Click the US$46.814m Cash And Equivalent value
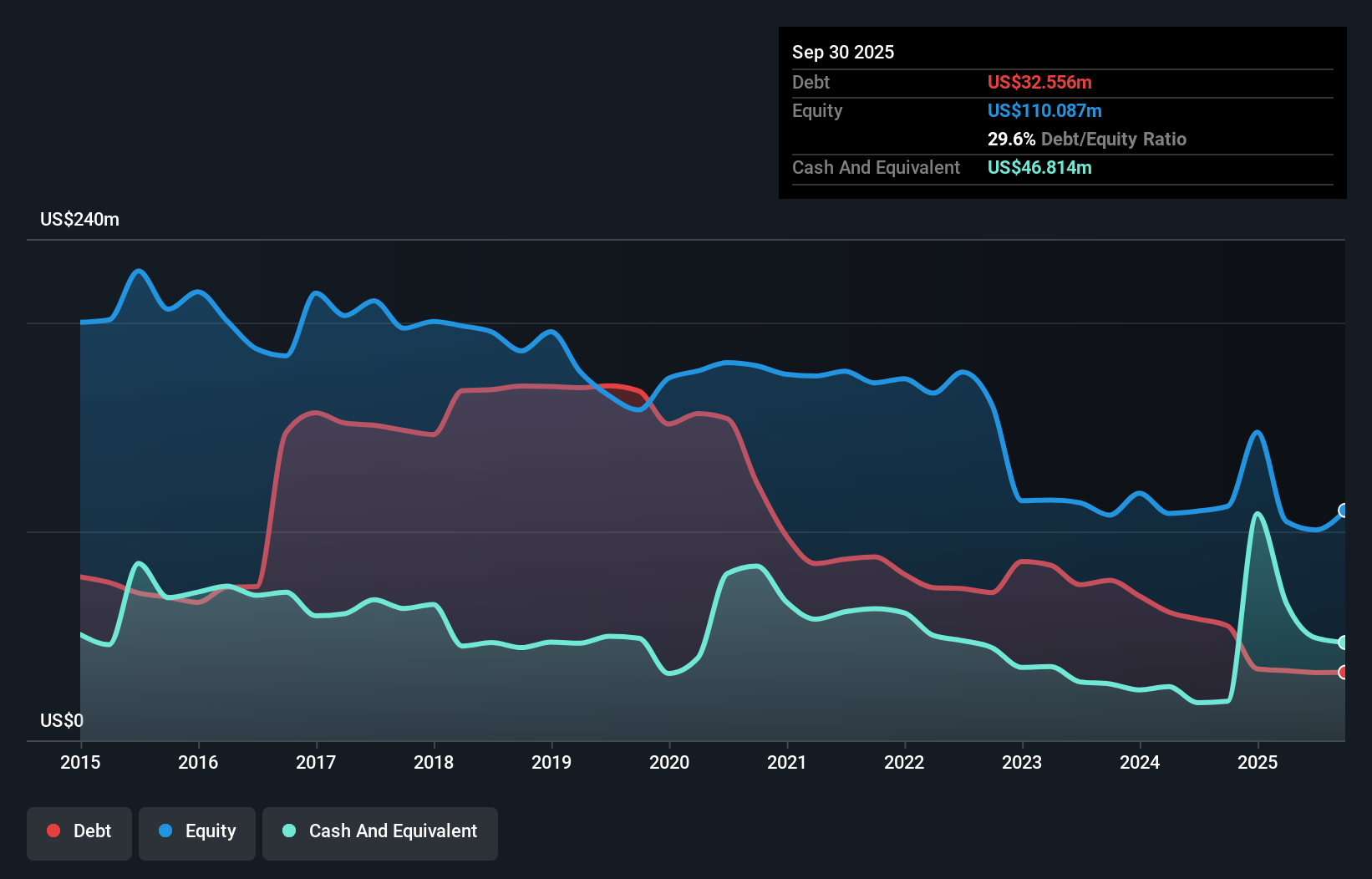Viewport: 1372px width, 879px height. point(1039,168)
